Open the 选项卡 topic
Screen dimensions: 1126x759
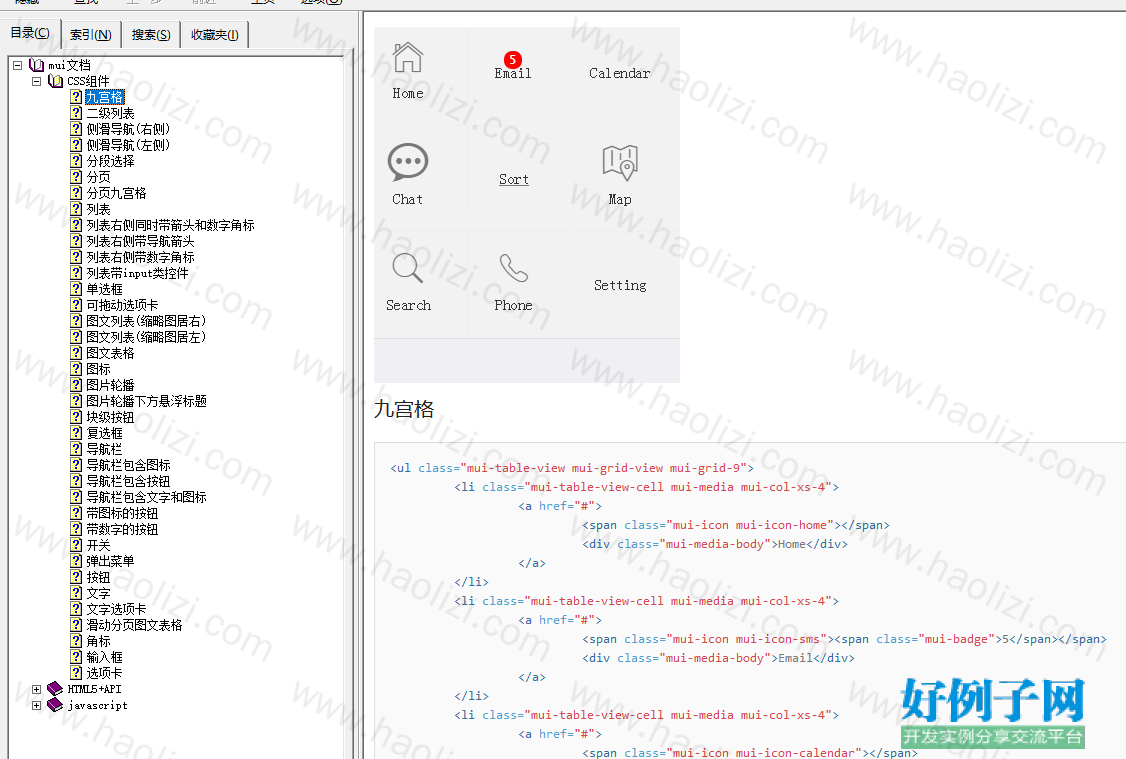(104, 673)
